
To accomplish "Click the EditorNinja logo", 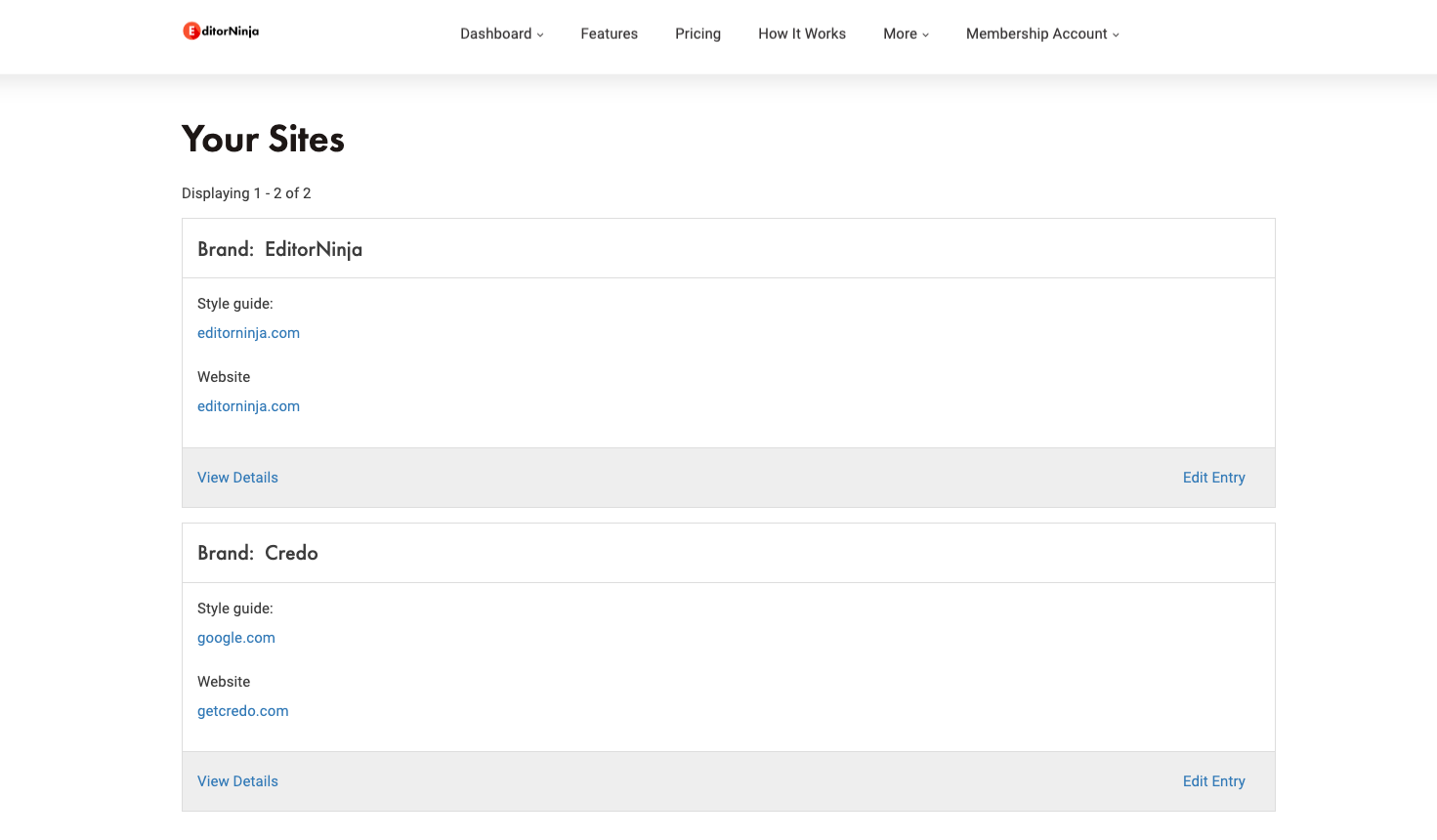I will (221, 31).
